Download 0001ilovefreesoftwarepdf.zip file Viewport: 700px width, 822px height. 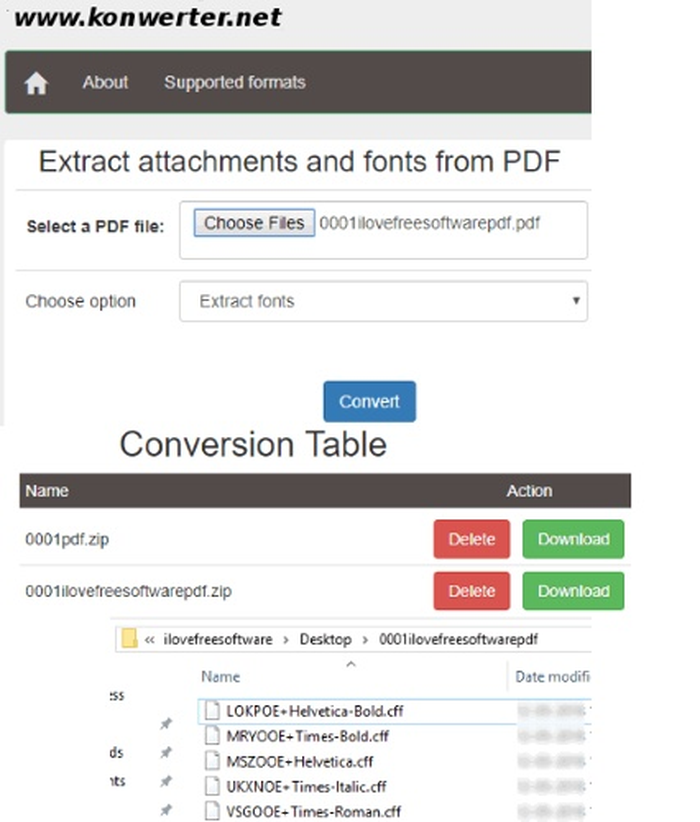[x=573, y=591]
